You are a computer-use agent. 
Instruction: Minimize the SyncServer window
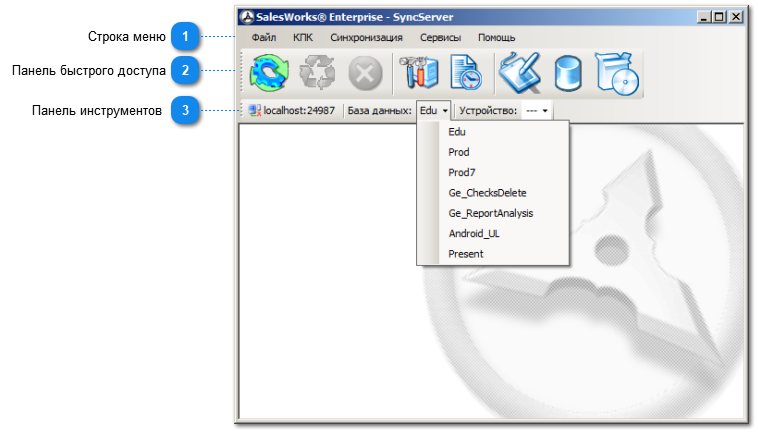pyautogui.click(x=704, y=17)
